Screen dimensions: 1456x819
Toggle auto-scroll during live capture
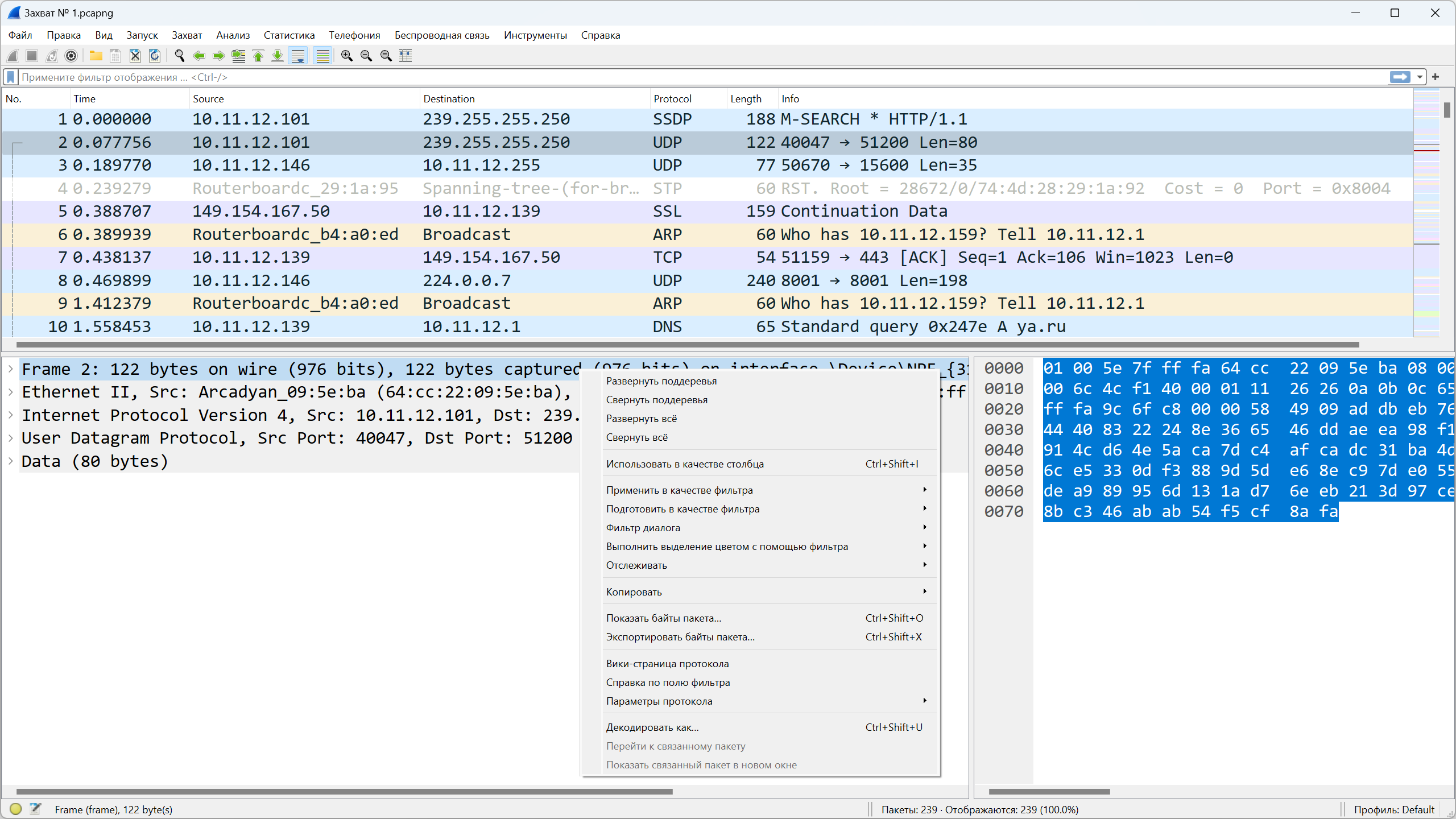pyautogui.click(x=298, y=56)
